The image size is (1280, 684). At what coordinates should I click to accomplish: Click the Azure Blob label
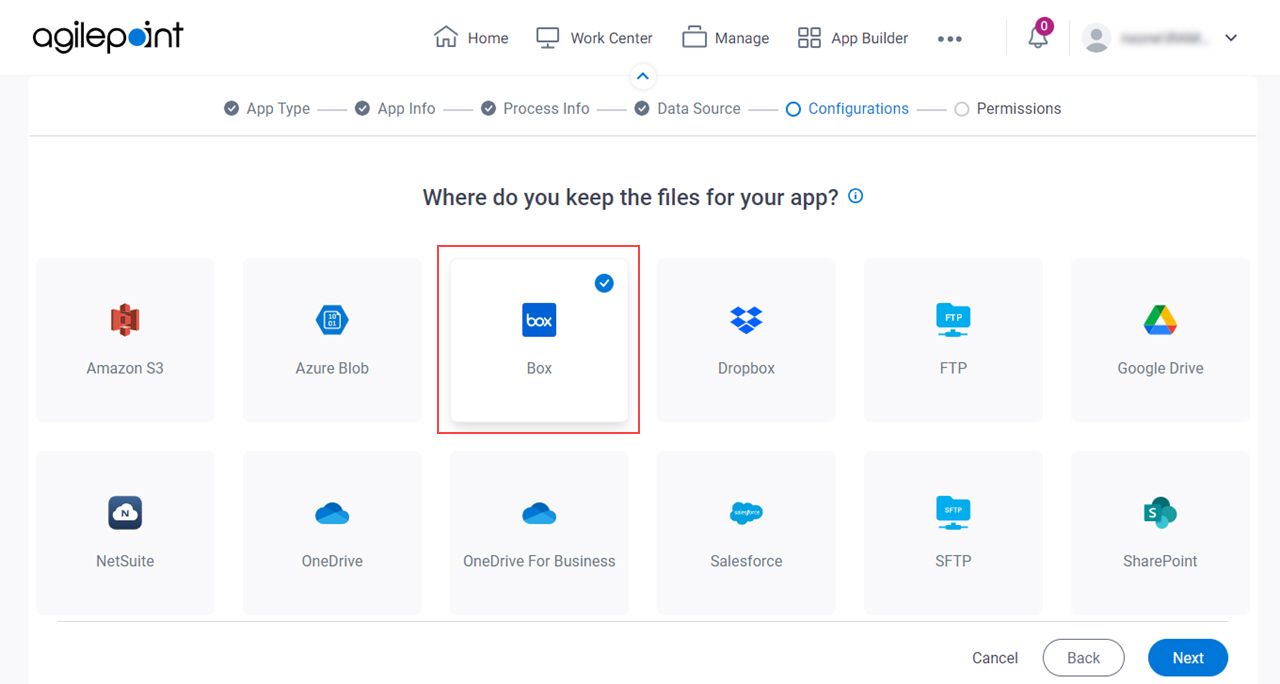click(332, 368)
